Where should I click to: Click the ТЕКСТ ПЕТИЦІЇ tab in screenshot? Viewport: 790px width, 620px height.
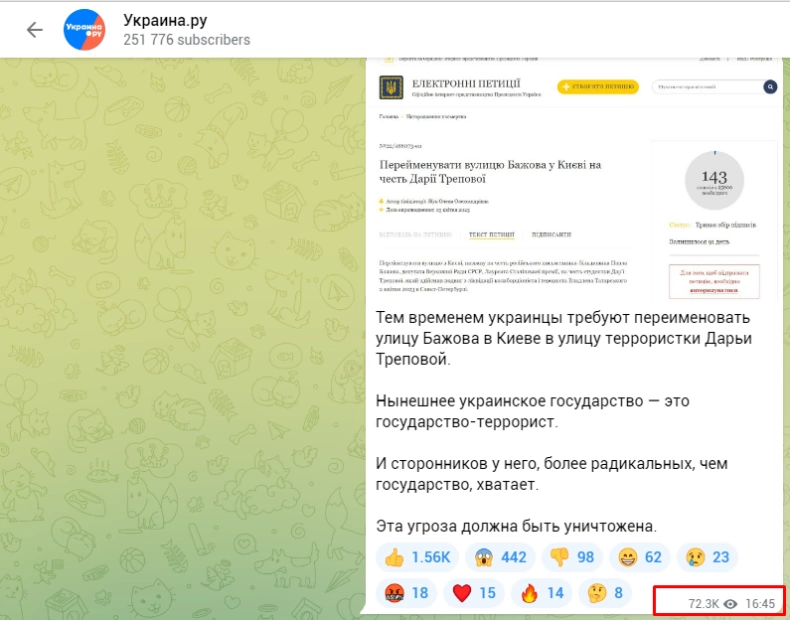click(x=491, y=235)
